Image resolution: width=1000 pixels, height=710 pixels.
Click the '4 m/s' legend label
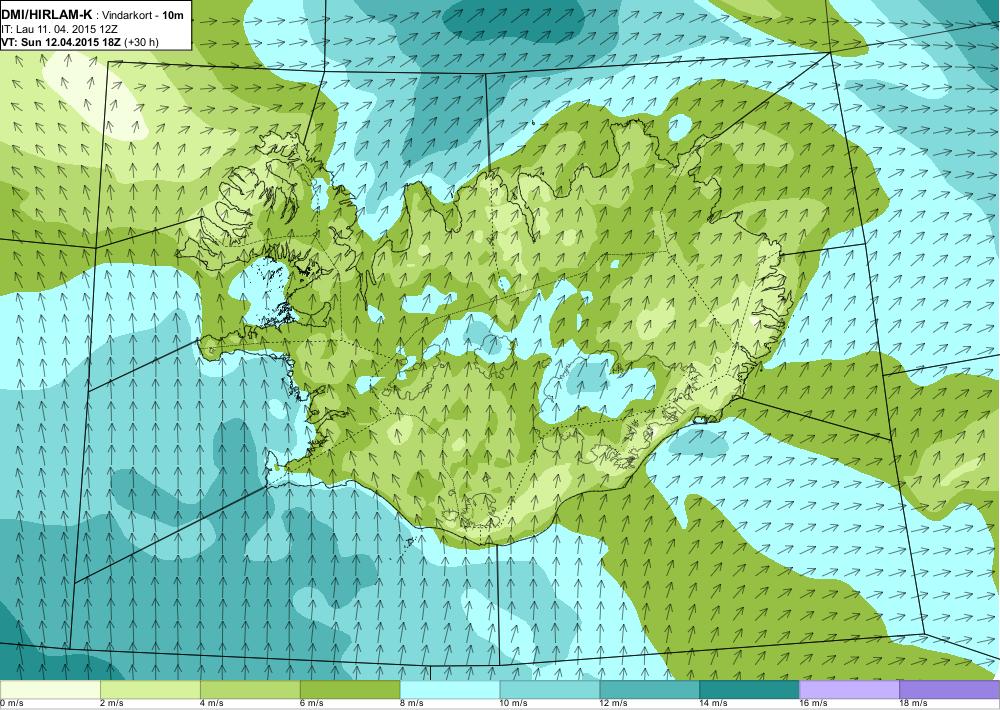[x=212, y=703]
